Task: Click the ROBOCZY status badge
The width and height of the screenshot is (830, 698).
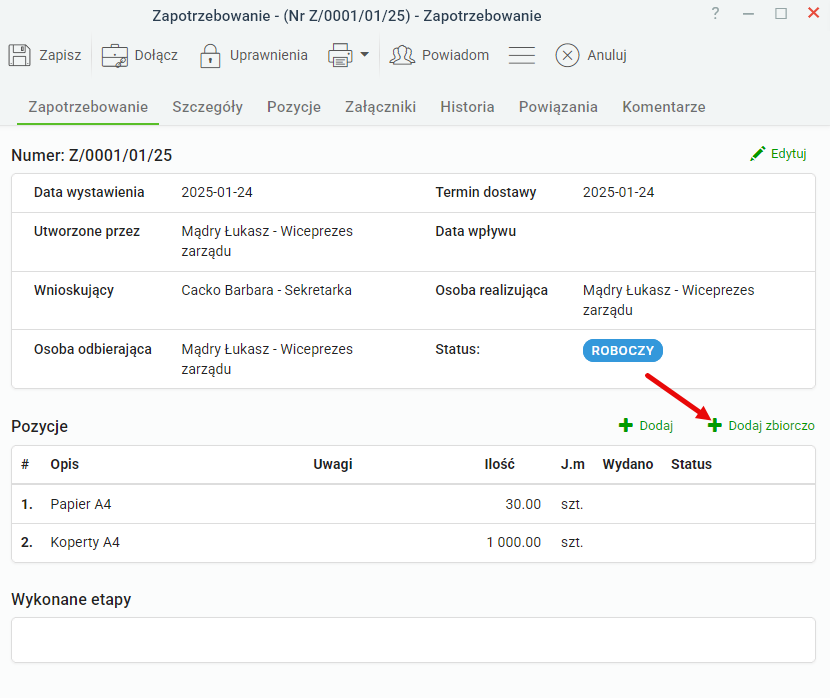Action: (622, 350)
